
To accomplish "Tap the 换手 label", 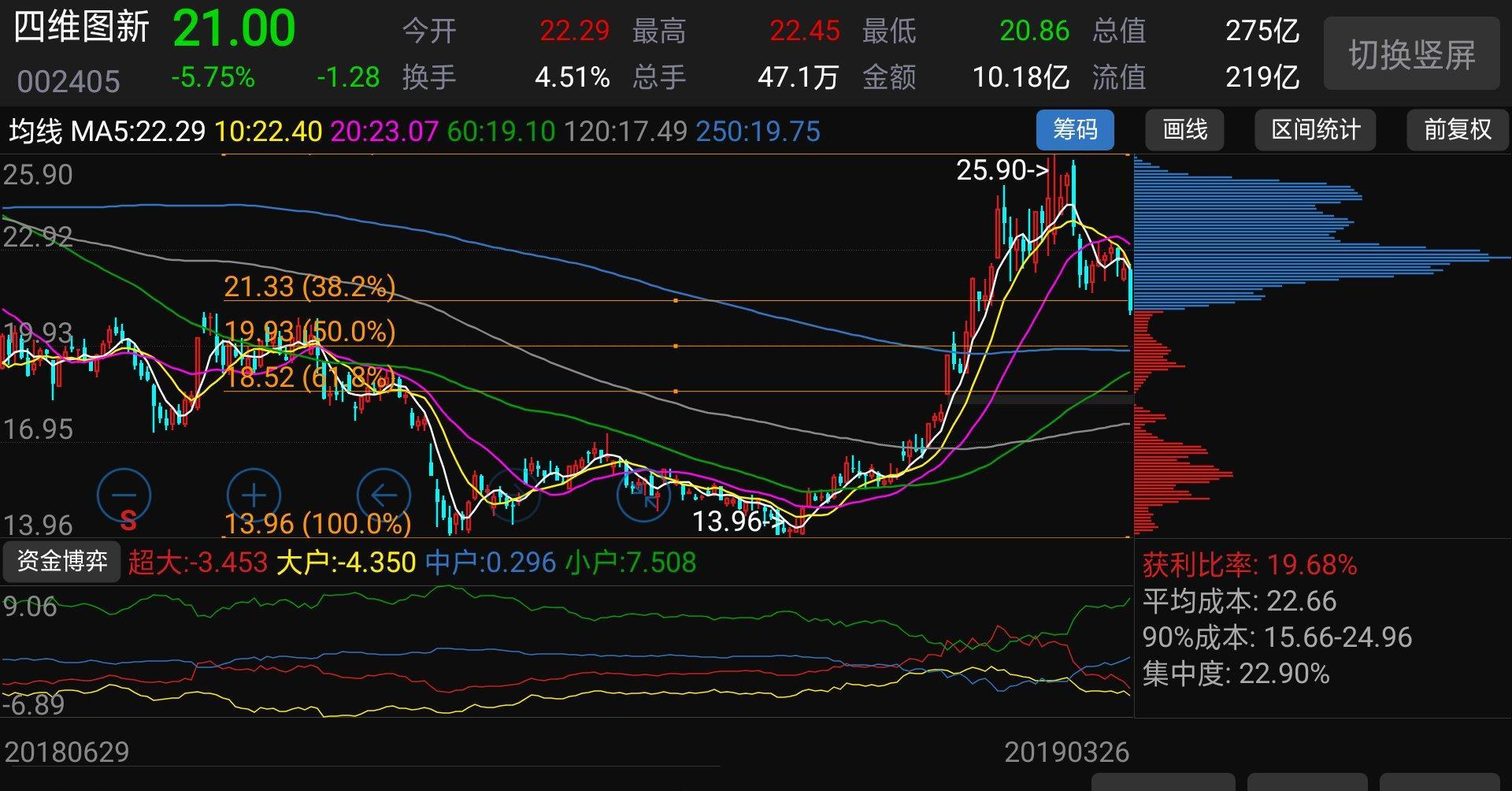I will 430,77.
